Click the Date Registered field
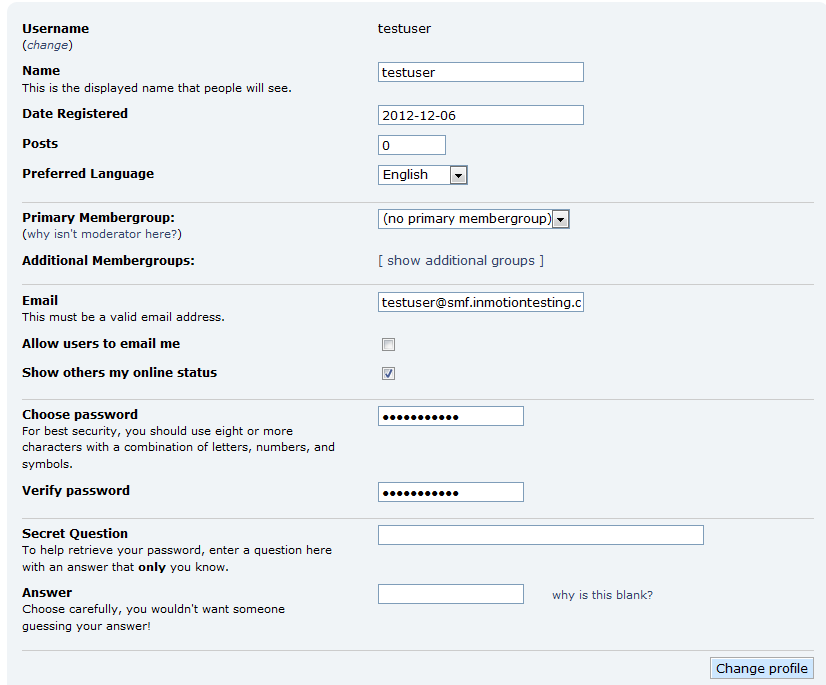 coord(480,115)
